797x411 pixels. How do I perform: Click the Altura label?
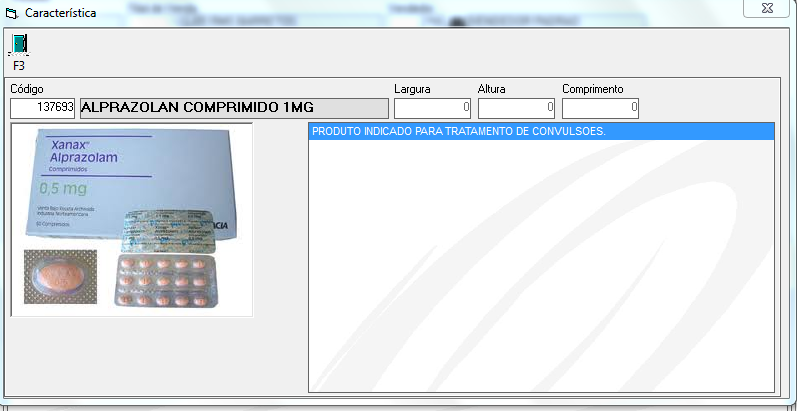492,89
